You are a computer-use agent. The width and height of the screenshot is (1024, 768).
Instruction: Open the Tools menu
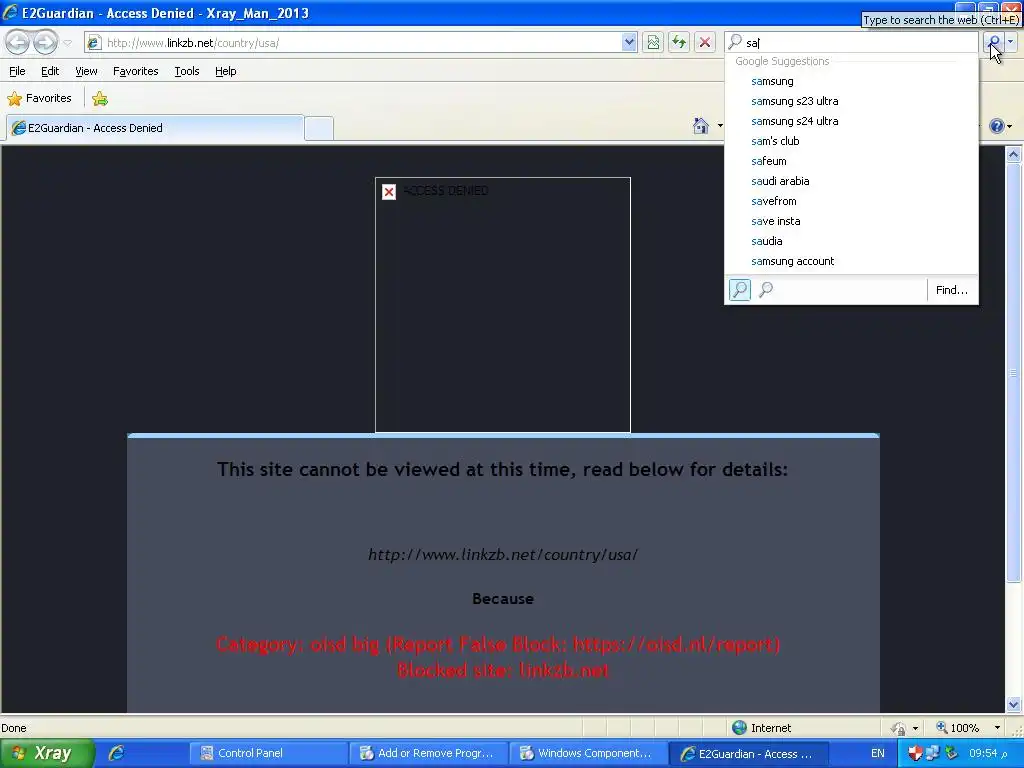[187, 71]
